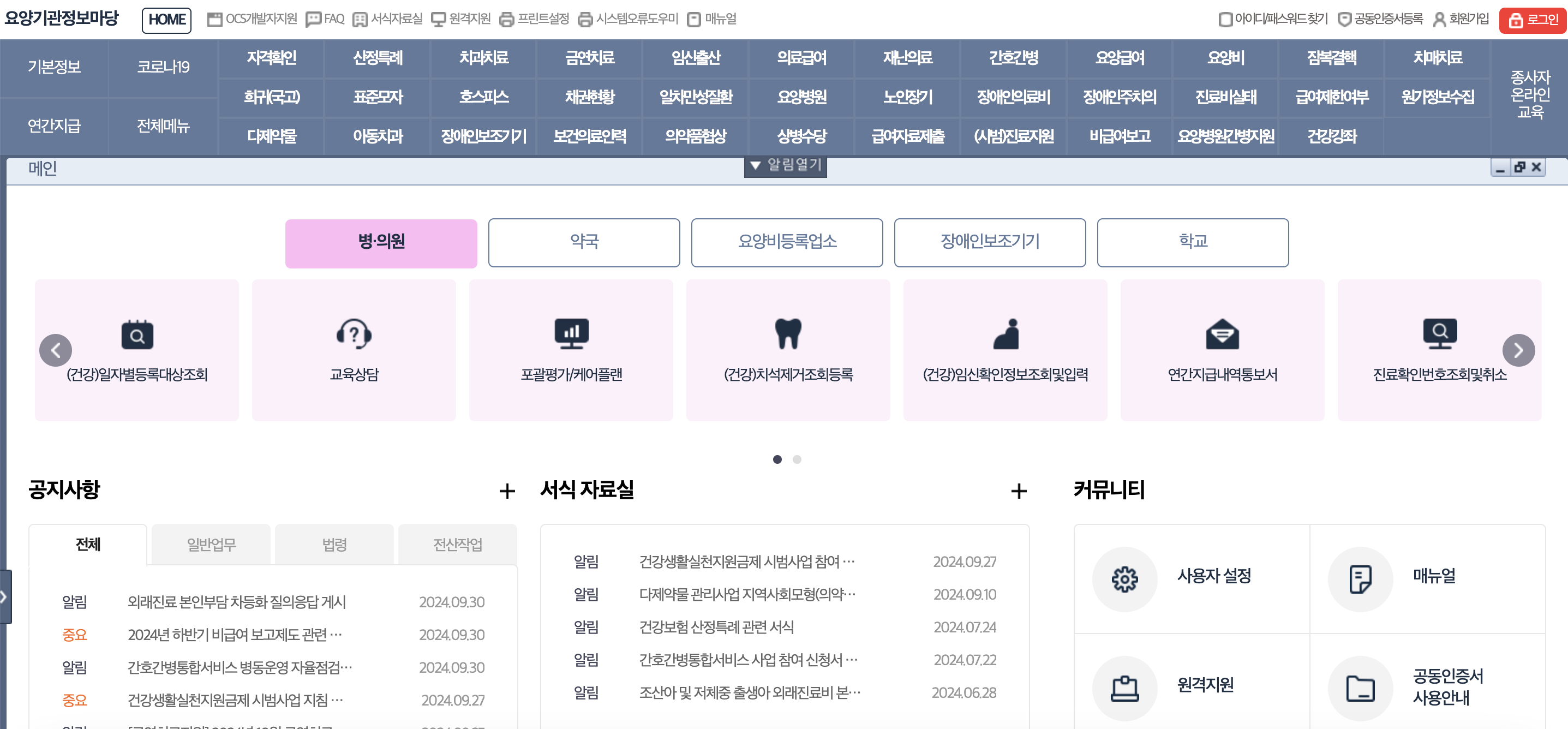Open the 원격지원 icon in 커뮤니티
This screenshot has width=1568, height=729.
pos(1125,688)
